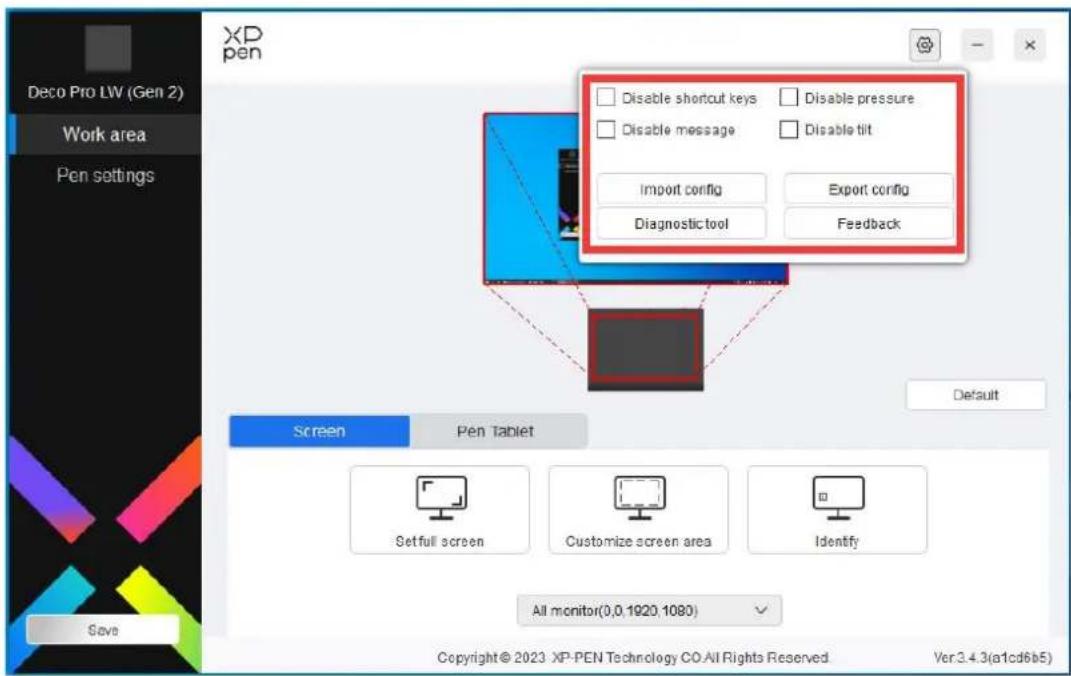Click the XP-Pen logo
Screen dimensions: 1071x676
pyautogui.click(x=242, y=44)
